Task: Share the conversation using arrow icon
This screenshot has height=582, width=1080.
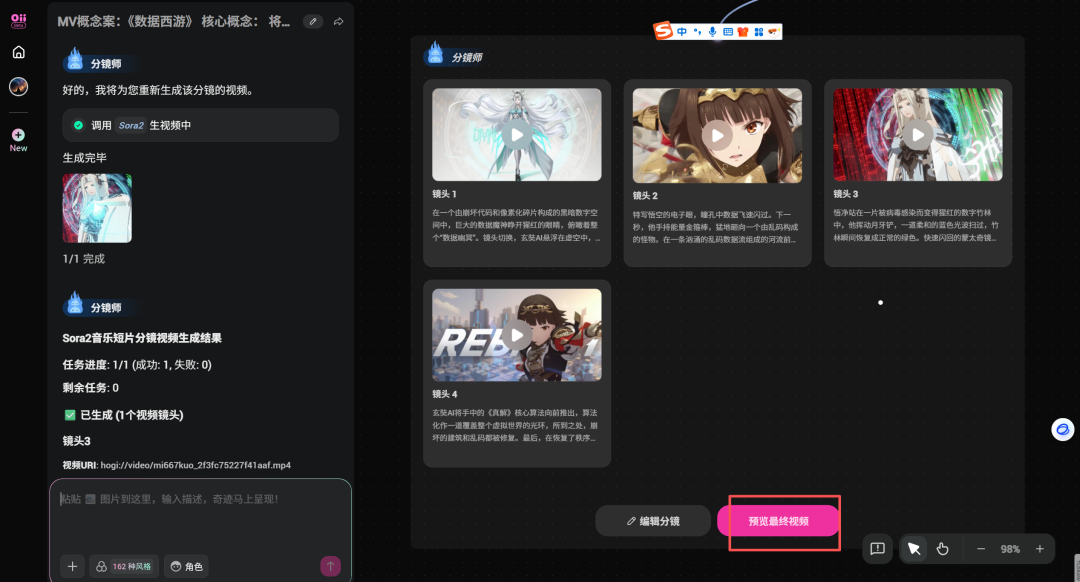Action: click(x=339, y=22)
